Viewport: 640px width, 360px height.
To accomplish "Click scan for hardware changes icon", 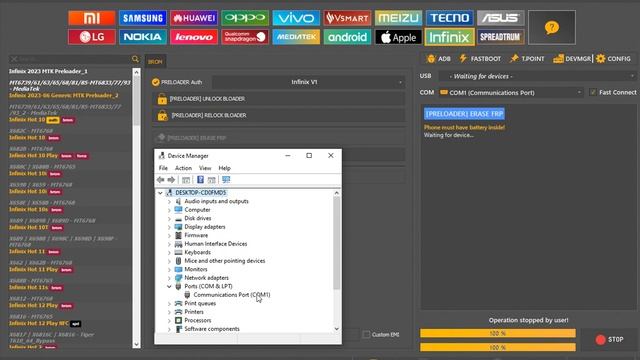I will point(226,180).
